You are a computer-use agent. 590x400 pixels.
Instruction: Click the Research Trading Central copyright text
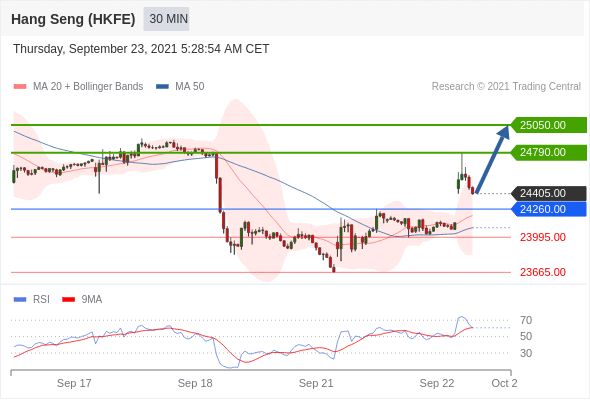506,87
